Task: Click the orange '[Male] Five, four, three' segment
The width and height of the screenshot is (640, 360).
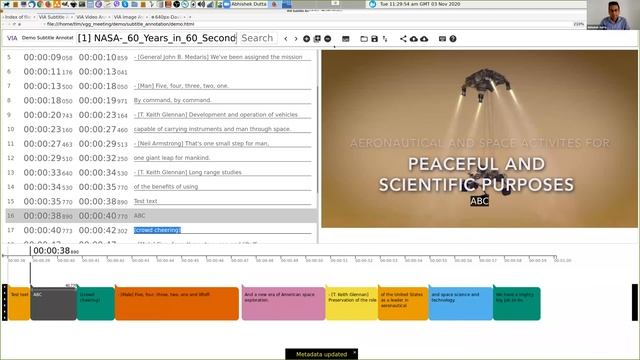Action: 177,303
